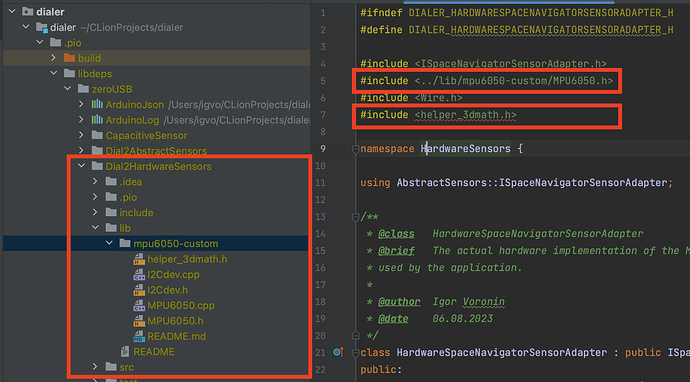Click the Wire.h include on line 6
The height and width of the screenshot is (382, 690).
[x=438, y=98]
